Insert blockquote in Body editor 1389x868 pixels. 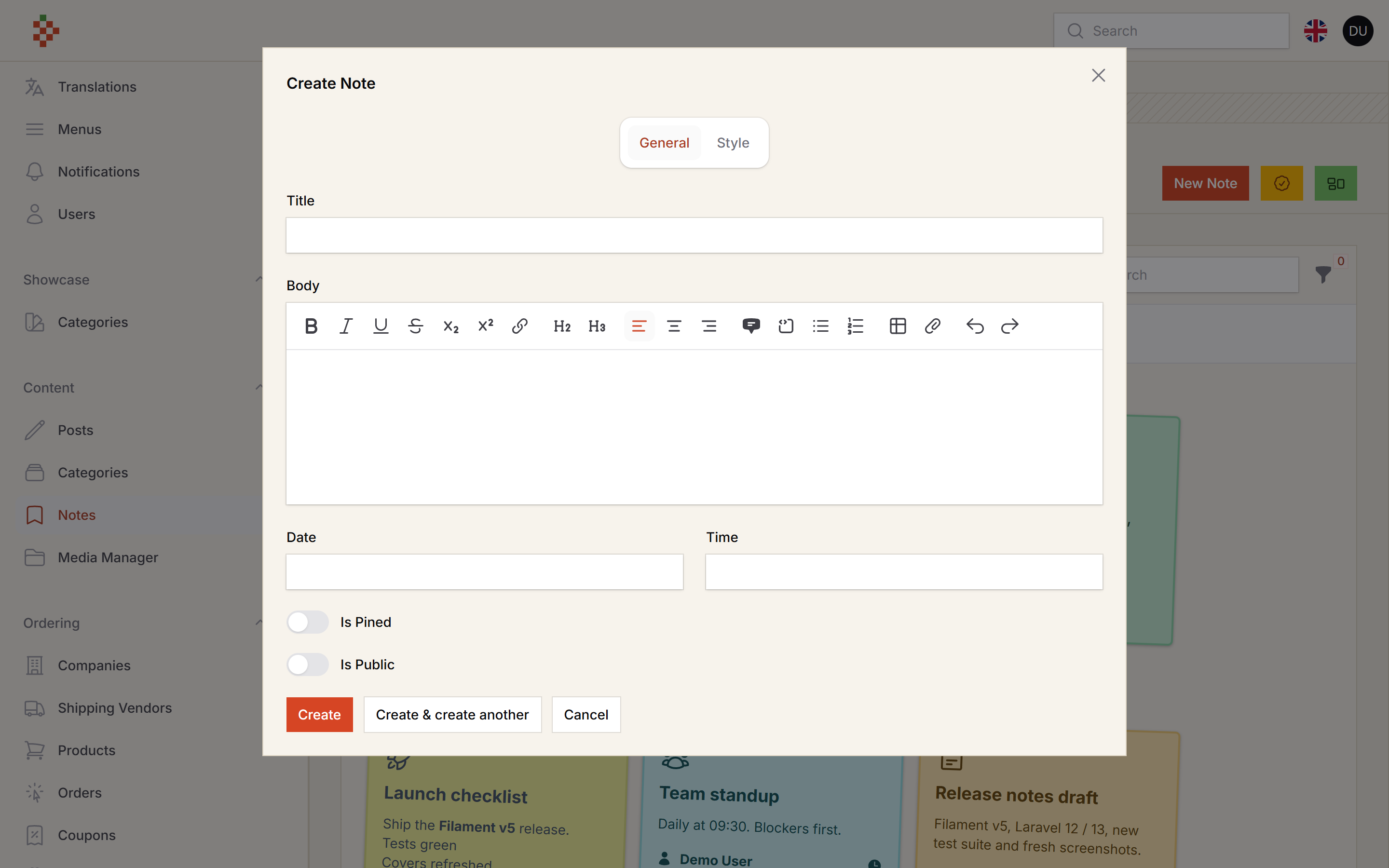[x=751, y=326]
